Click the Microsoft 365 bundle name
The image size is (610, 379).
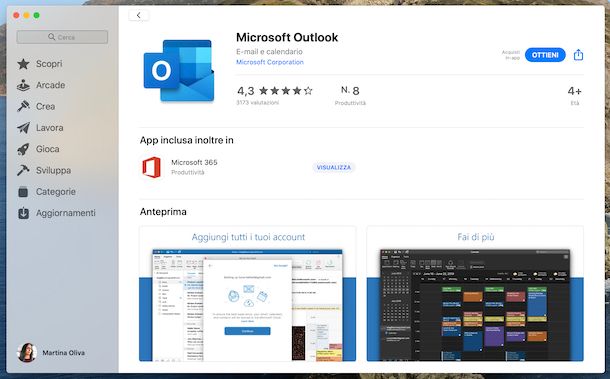[x=194, y=162]
